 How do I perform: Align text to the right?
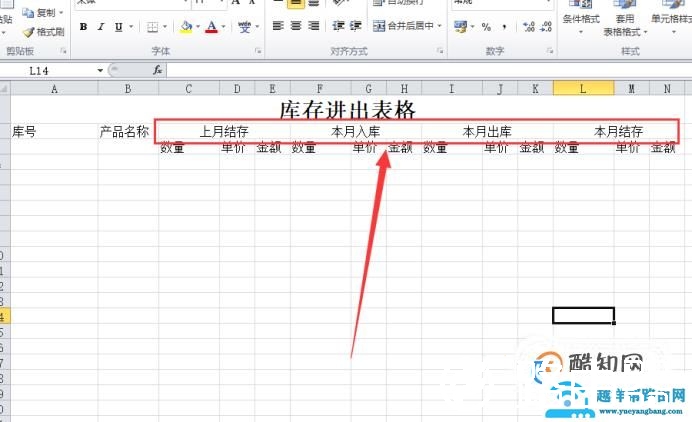313,26
